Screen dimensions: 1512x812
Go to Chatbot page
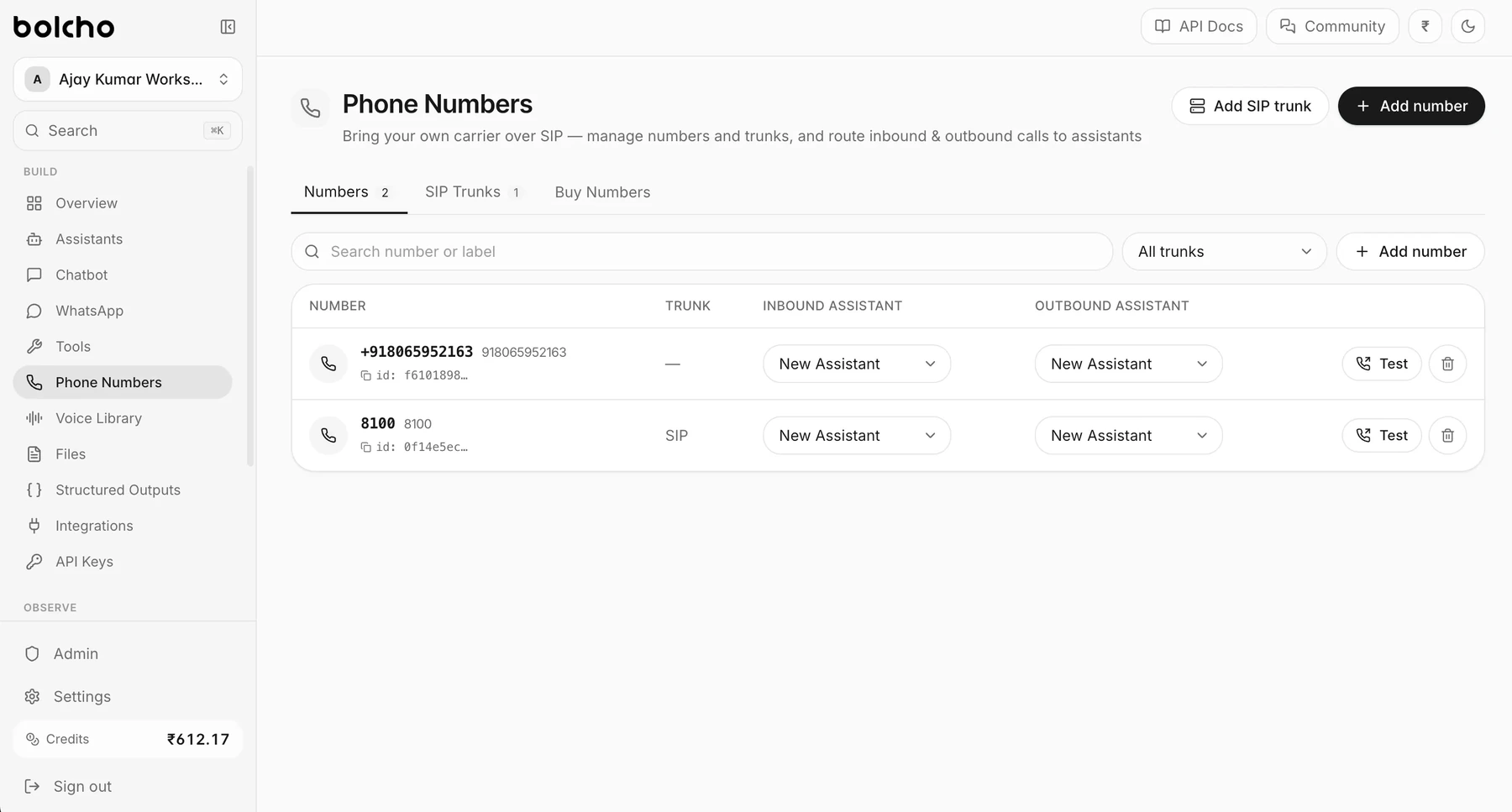click(123, 275)
